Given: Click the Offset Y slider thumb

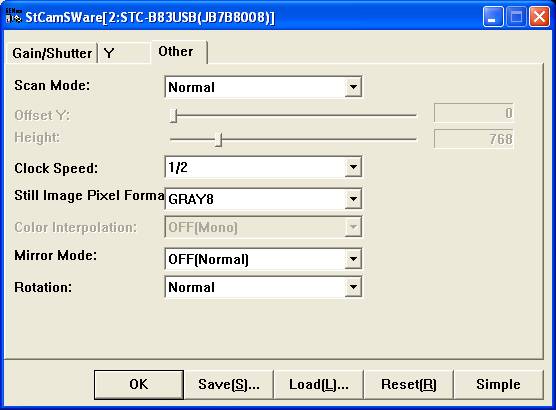Looking at the screenshot, I should pyautogui.click(x=173, y=116).
